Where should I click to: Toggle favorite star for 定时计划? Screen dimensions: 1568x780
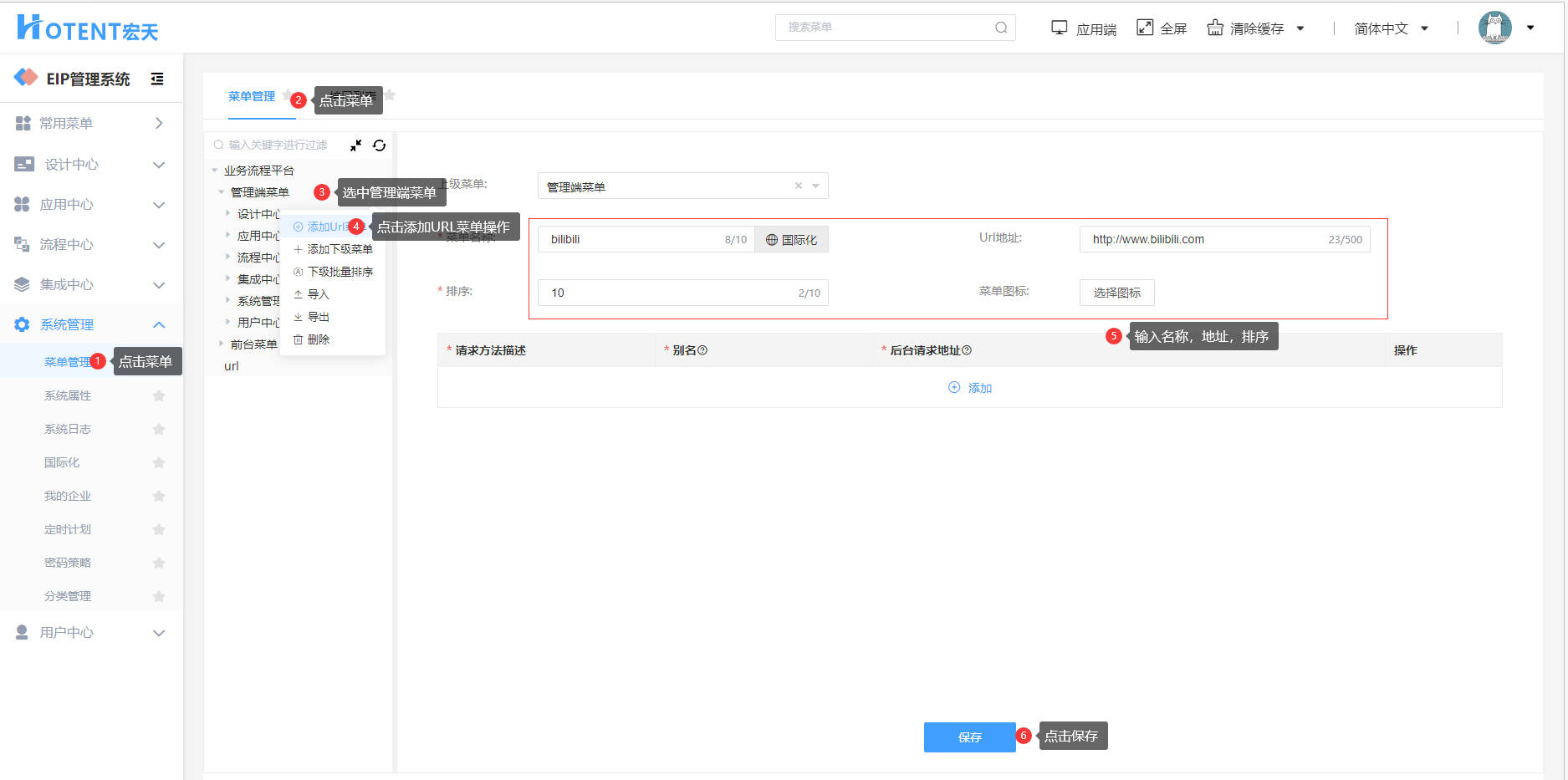[159, 529]
